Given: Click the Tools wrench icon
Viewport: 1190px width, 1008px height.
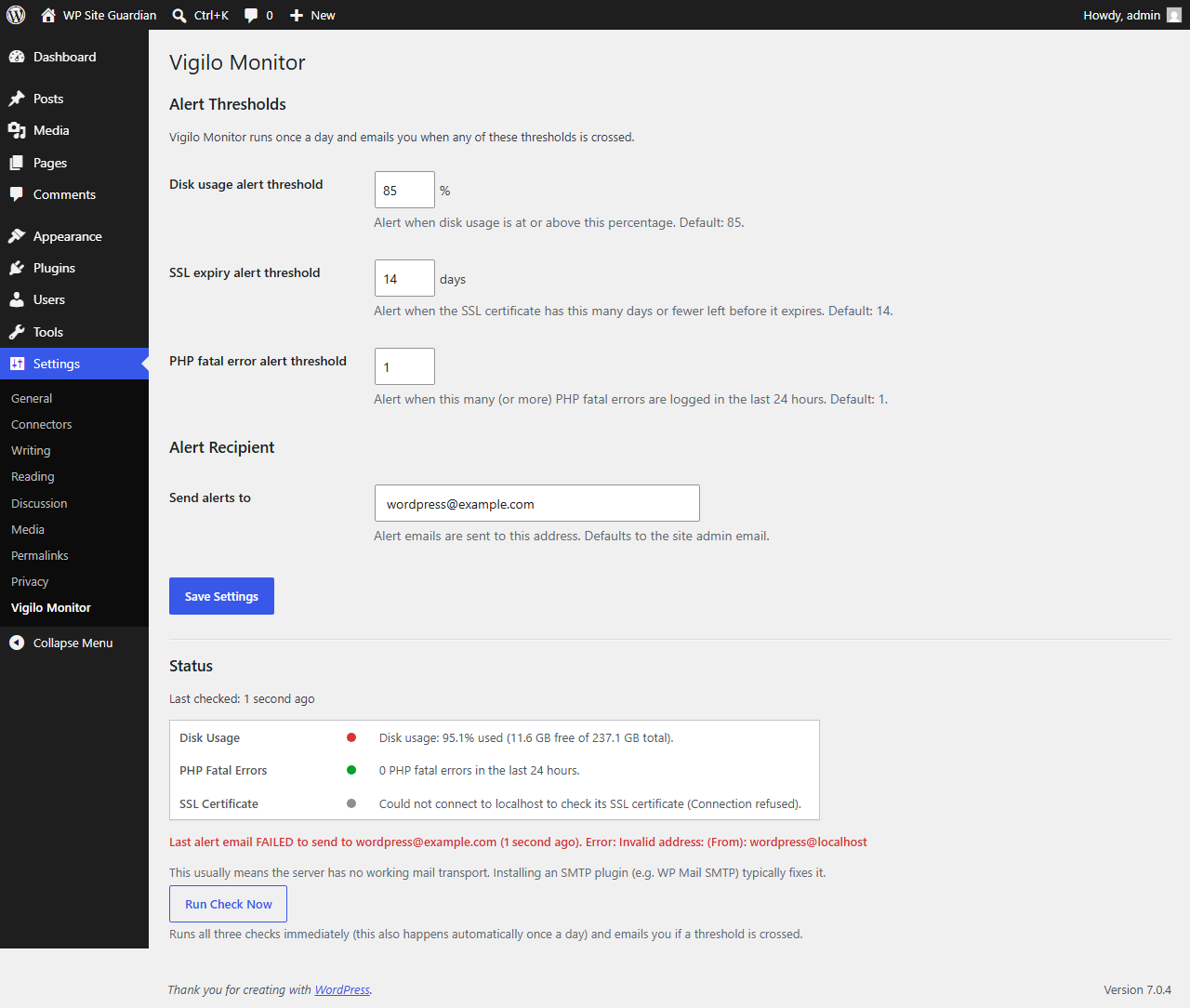Looking at the screenshot, I should click(x=17, y=332).
